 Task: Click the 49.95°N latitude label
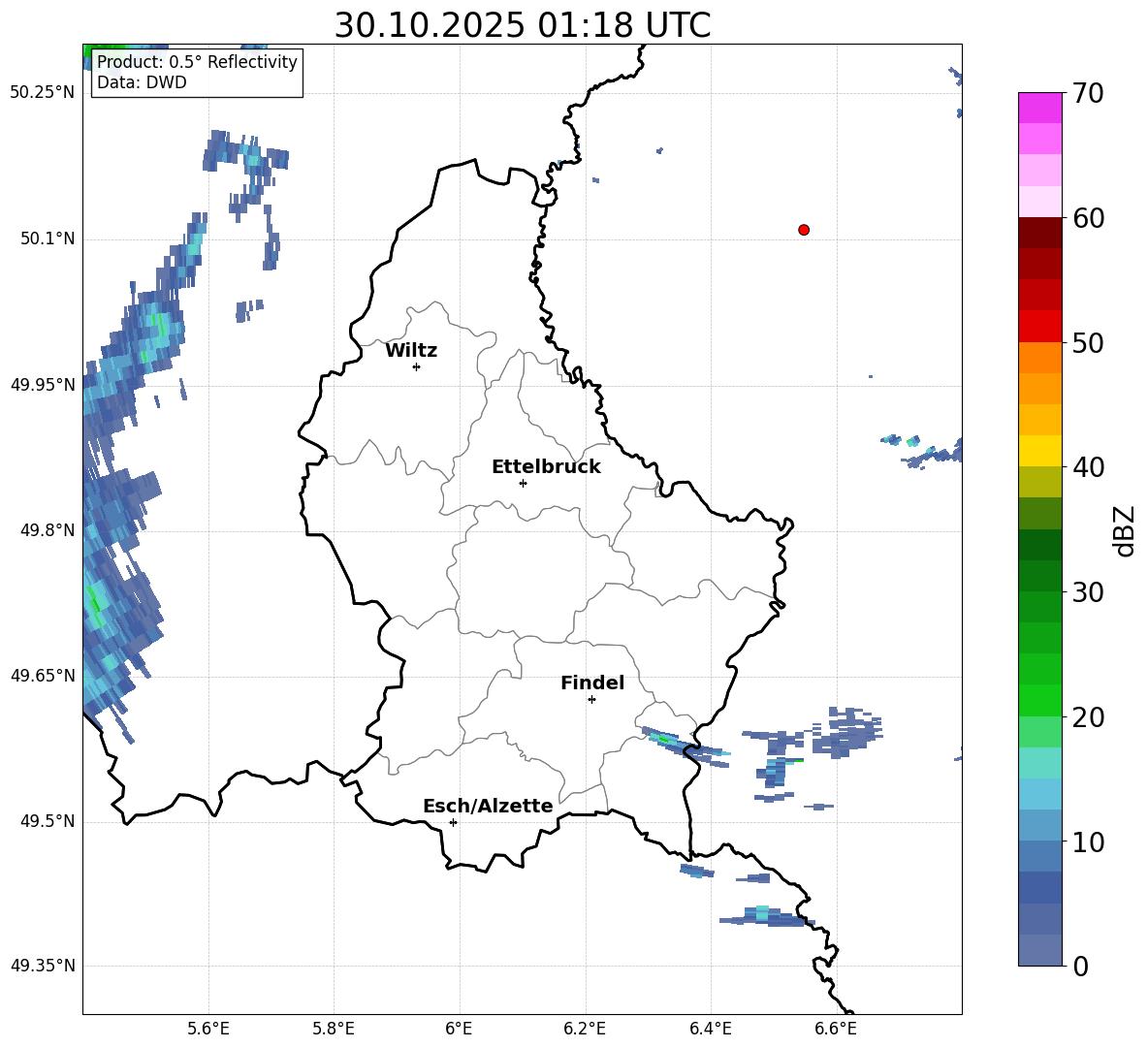pos(43,385)
